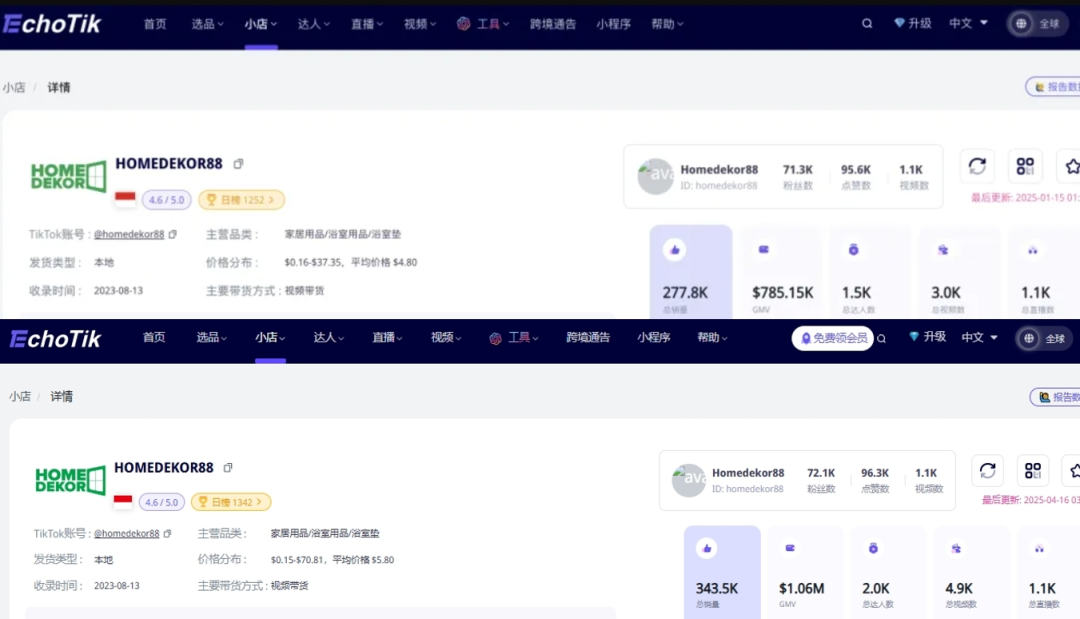Copy the shop name above the 日榜 1252 badge

tap(238, 164)
